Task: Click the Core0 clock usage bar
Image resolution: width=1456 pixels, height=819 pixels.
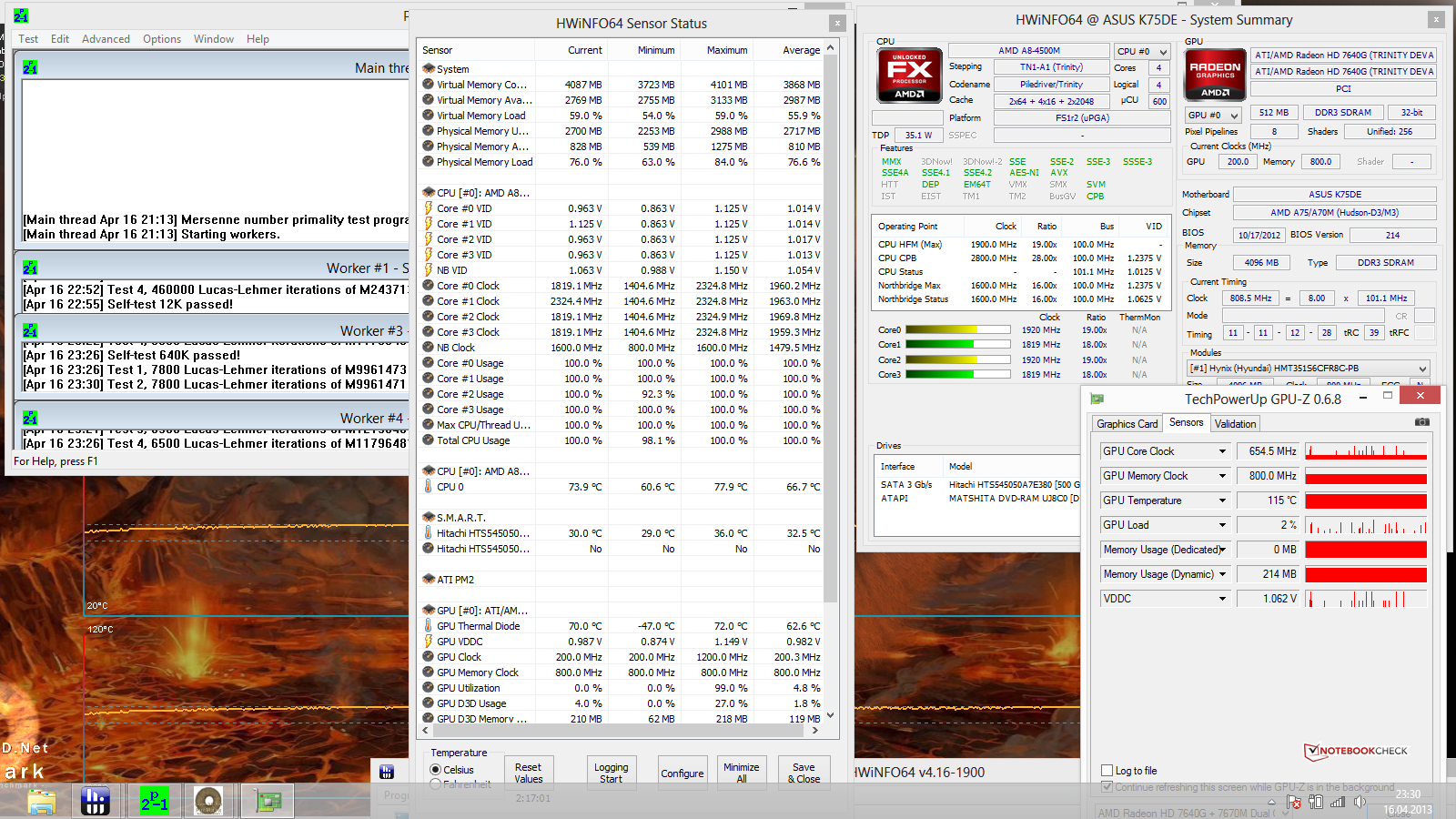Action: (958, 330)
